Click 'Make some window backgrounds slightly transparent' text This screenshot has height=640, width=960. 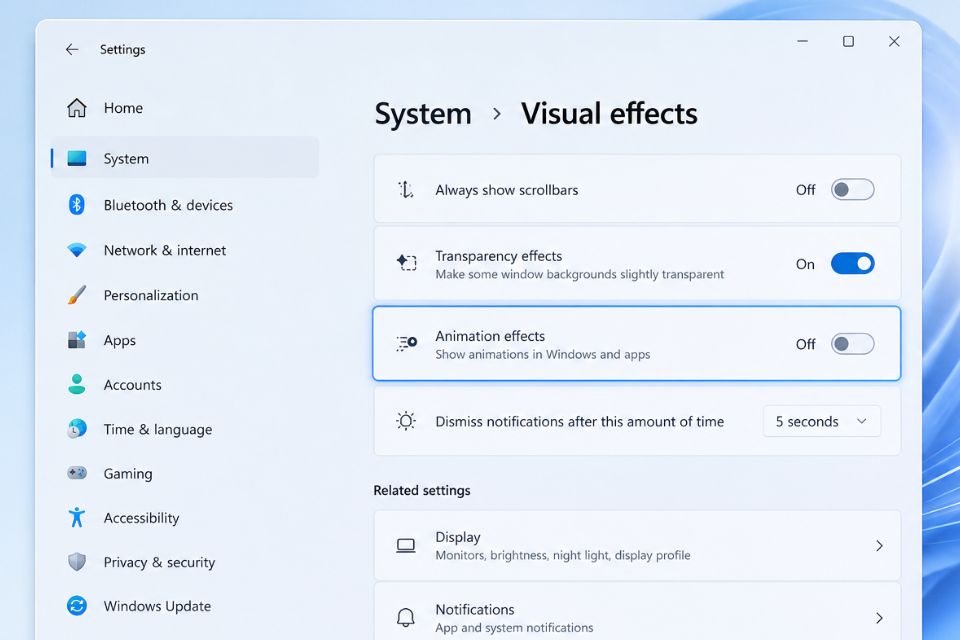point(579,274)
